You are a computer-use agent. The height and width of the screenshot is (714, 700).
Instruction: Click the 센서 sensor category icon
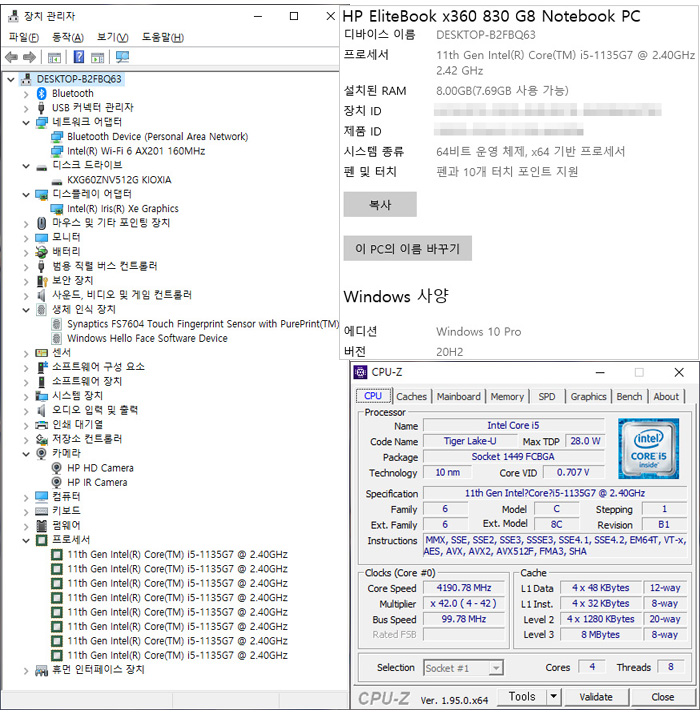click(41, 353)
